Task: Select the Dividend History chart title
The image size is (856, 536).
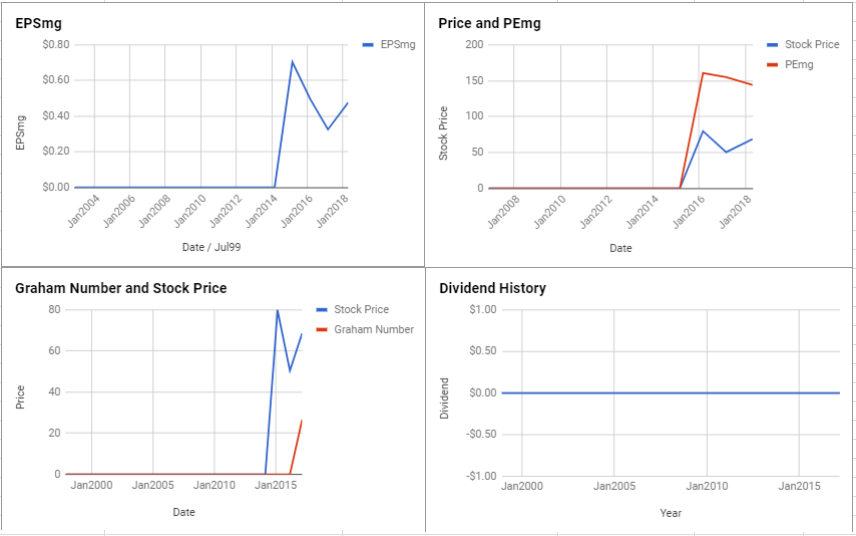Action: coord(492,288)
